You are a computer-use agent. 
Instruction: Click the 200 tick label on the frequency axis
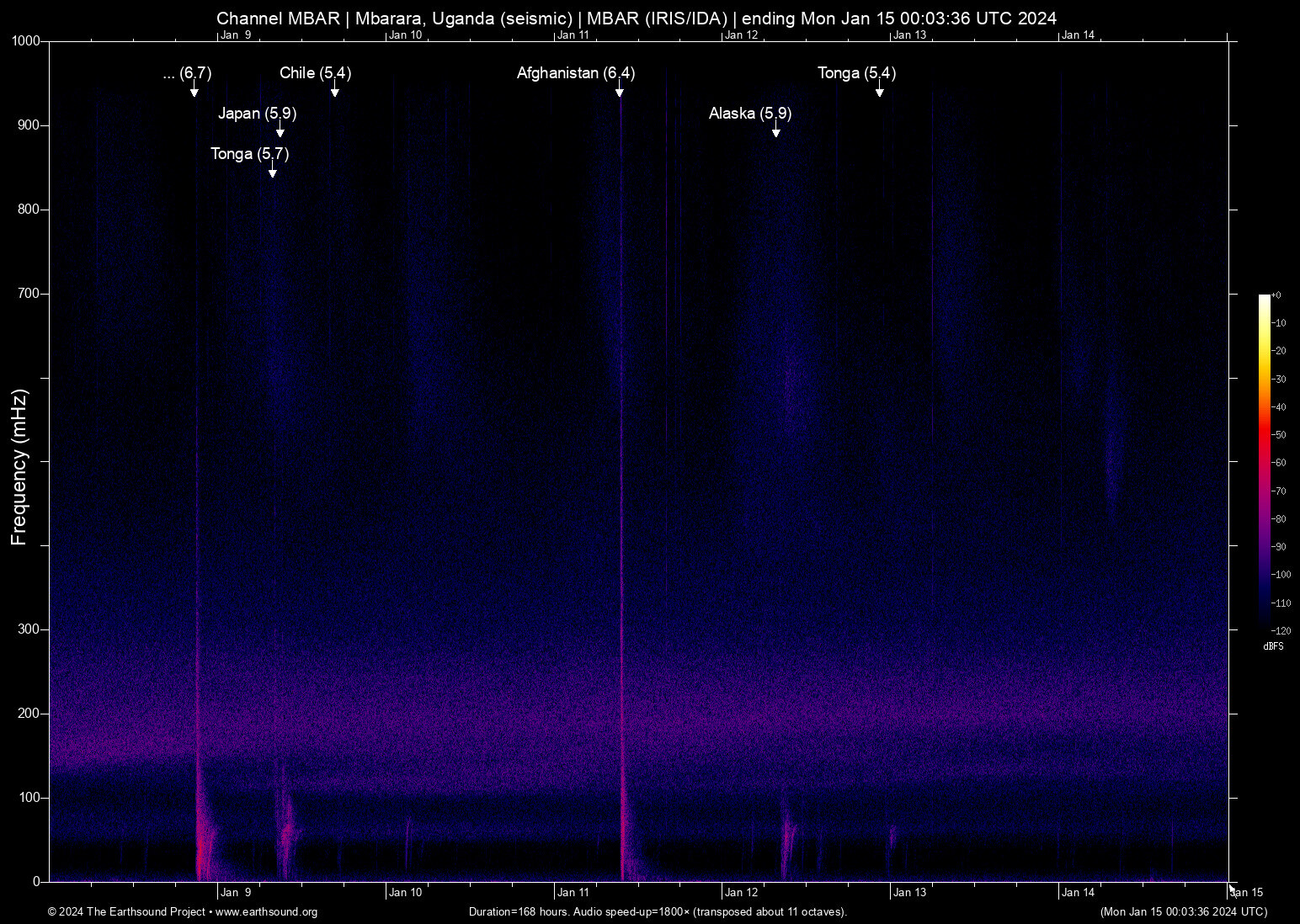click(x=29, y=714)
